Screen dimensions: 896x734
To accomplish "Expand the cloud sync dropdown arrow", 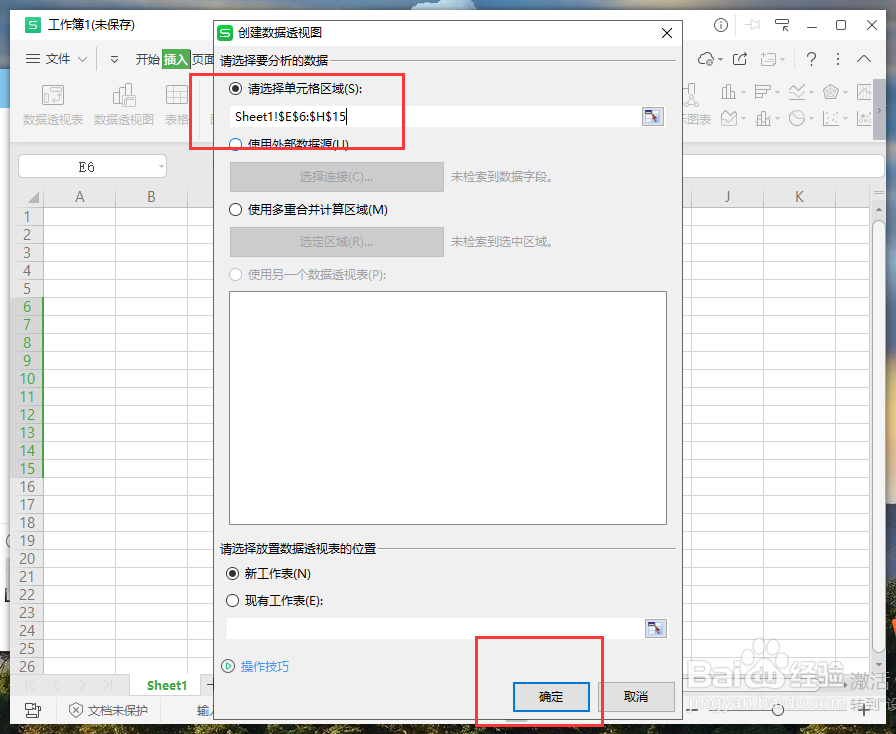I will [721, 59].
